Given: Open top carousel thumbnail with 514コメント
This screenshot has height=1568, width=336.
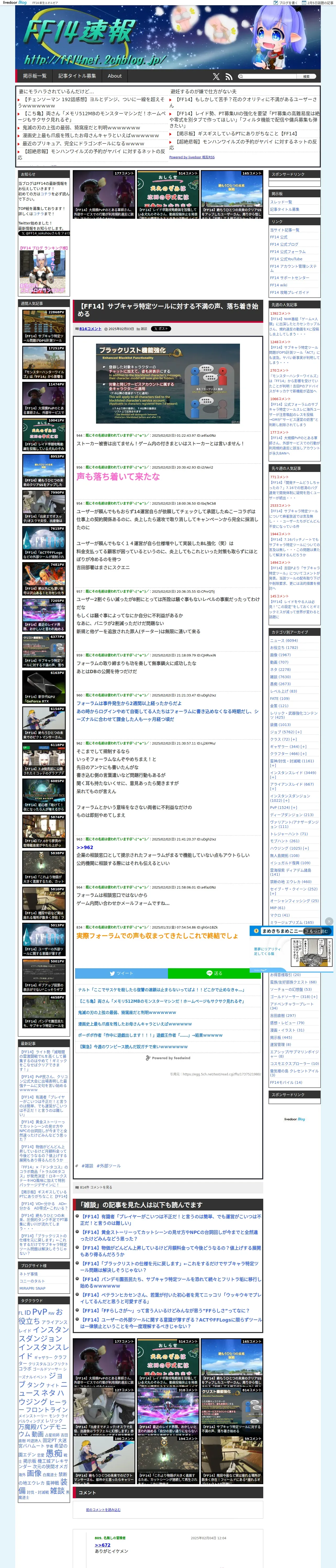Looking at the screenshot, I should [x=168, y=194].
